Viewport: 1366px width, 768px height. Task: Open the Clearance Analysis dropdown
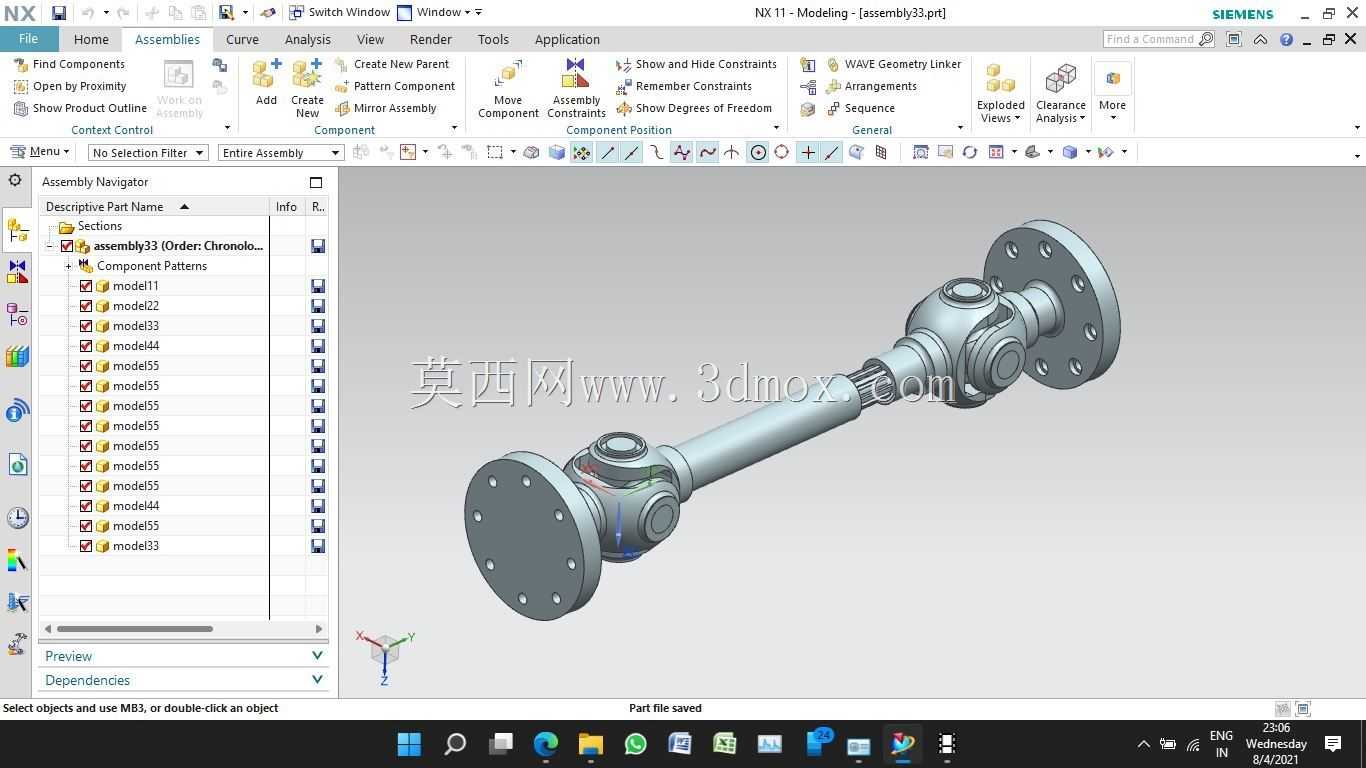[1061, 94]
